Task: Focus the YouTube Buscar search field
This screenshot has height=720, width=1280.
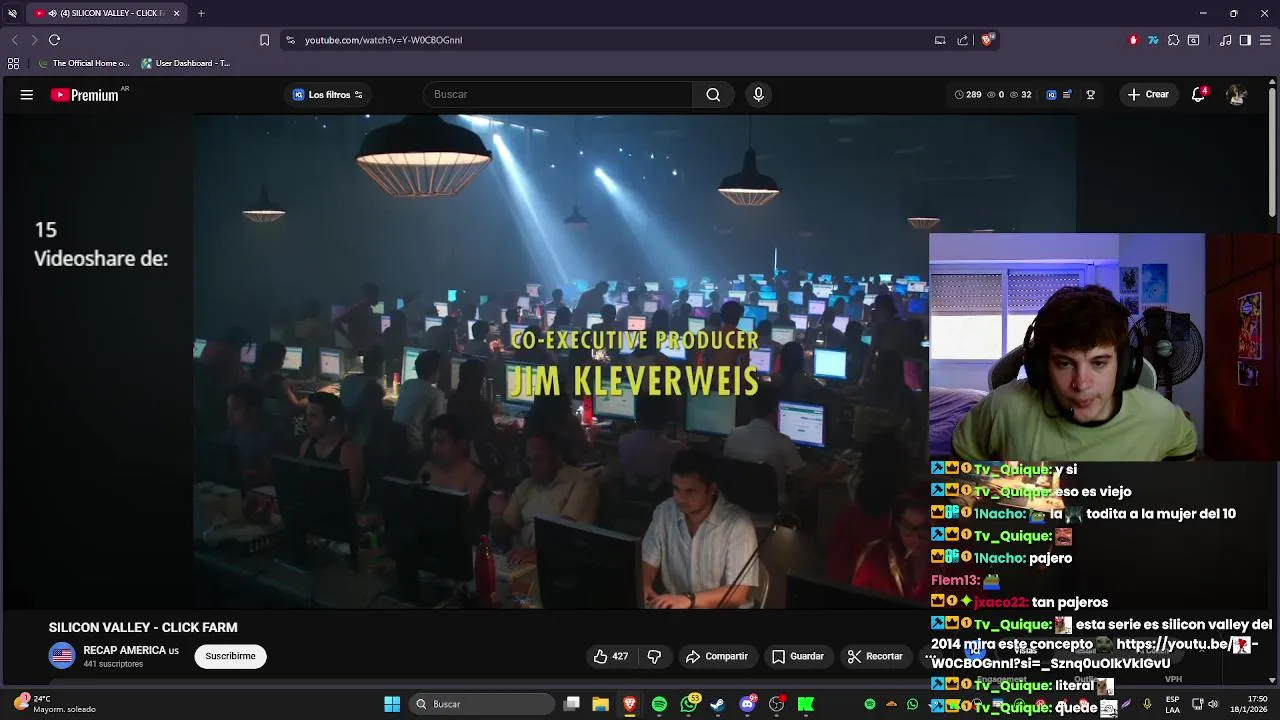Action: [558, 95]
